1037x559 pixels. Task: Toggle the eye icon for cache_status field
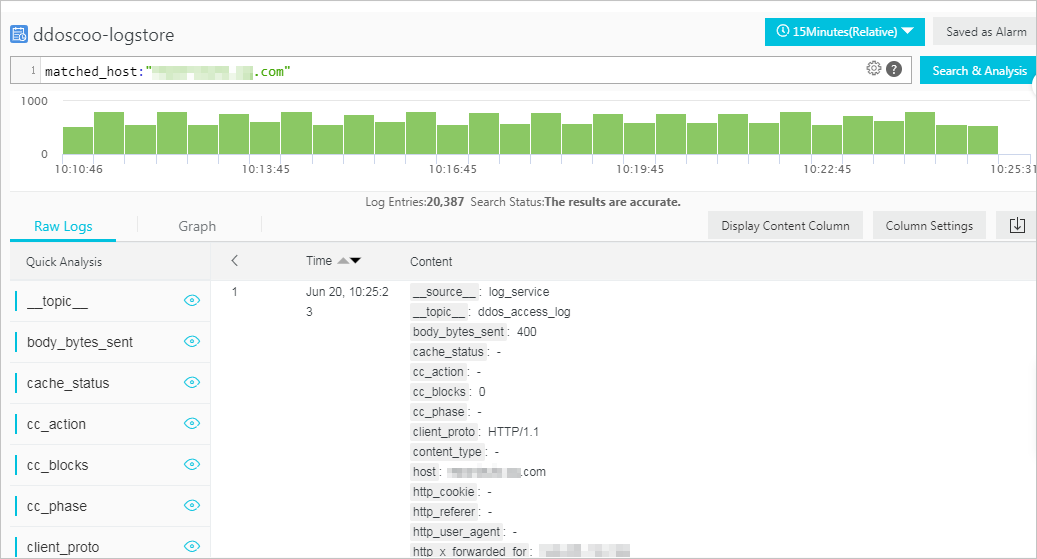(192, 382)
